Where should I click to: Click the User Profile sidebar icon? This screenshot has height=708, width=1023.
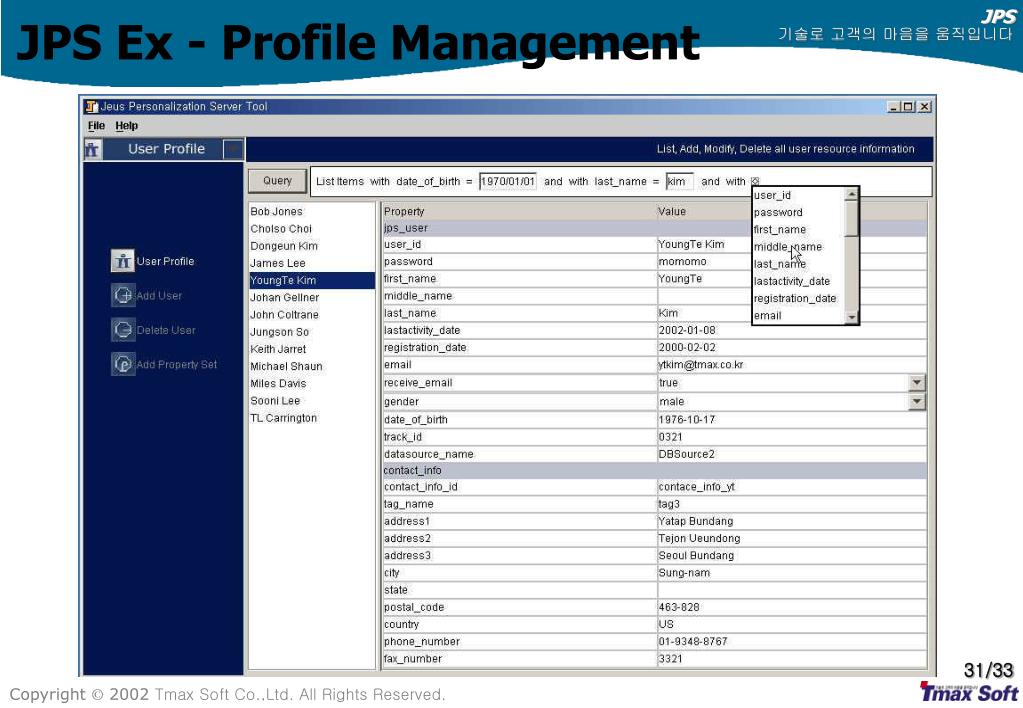[122, 261]
